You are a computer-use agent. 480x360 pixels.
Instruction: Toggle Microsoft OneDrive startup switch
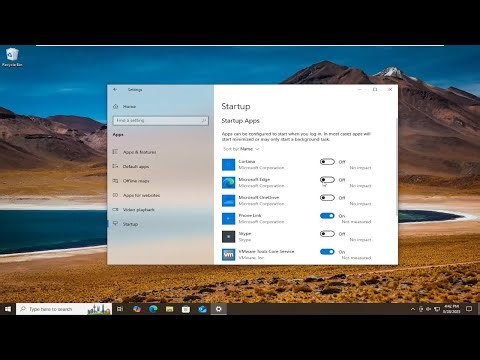327,198
